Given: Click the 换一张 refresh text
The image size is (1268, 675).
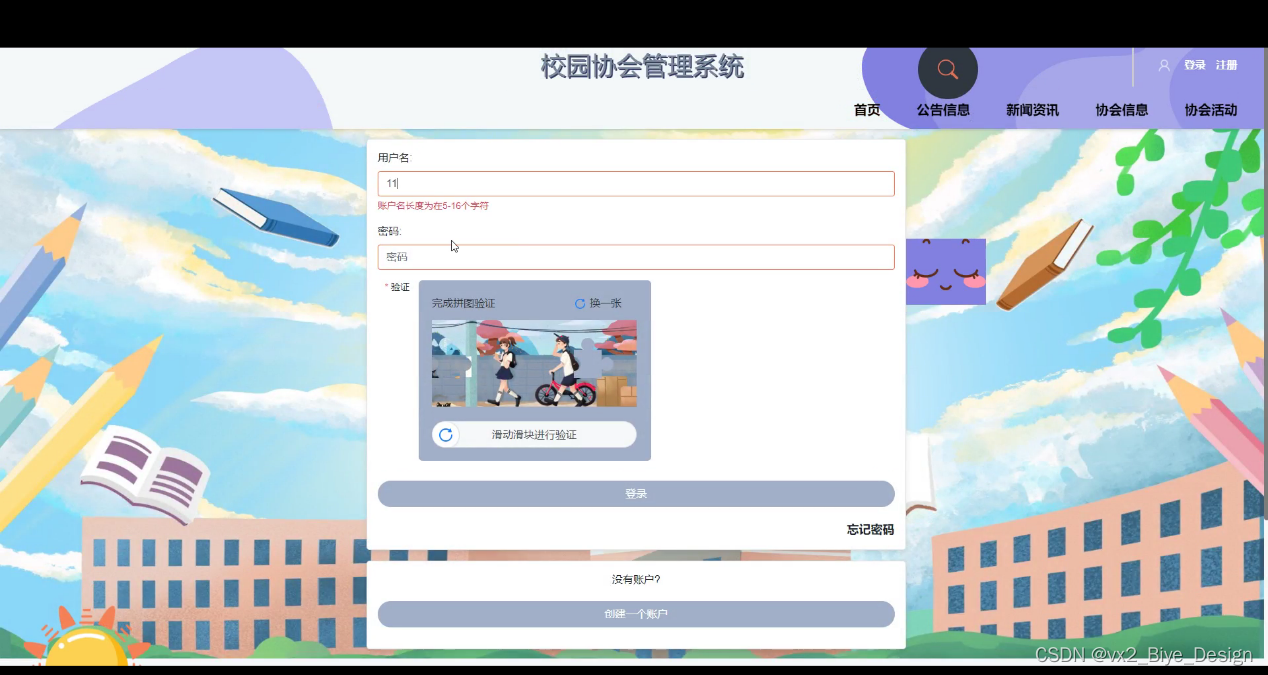Looking at the screenshot, I should (605, 303).
